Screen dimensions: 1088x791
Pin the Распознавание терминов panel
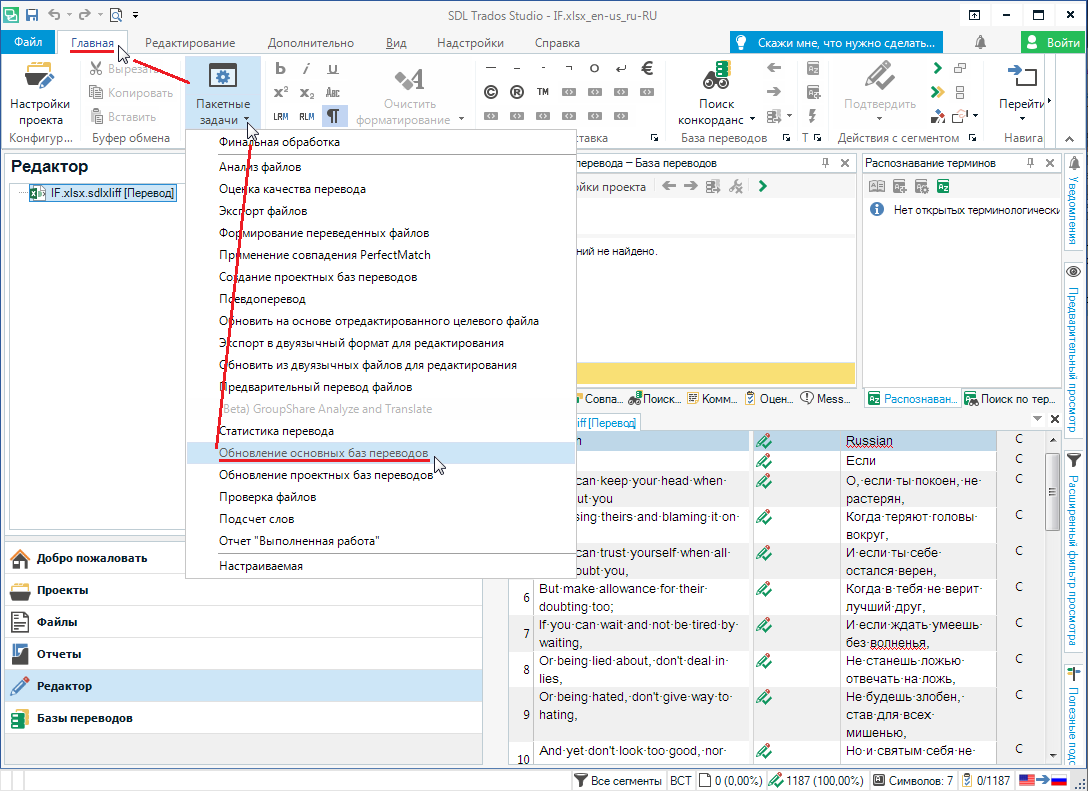pos(1029,163)
